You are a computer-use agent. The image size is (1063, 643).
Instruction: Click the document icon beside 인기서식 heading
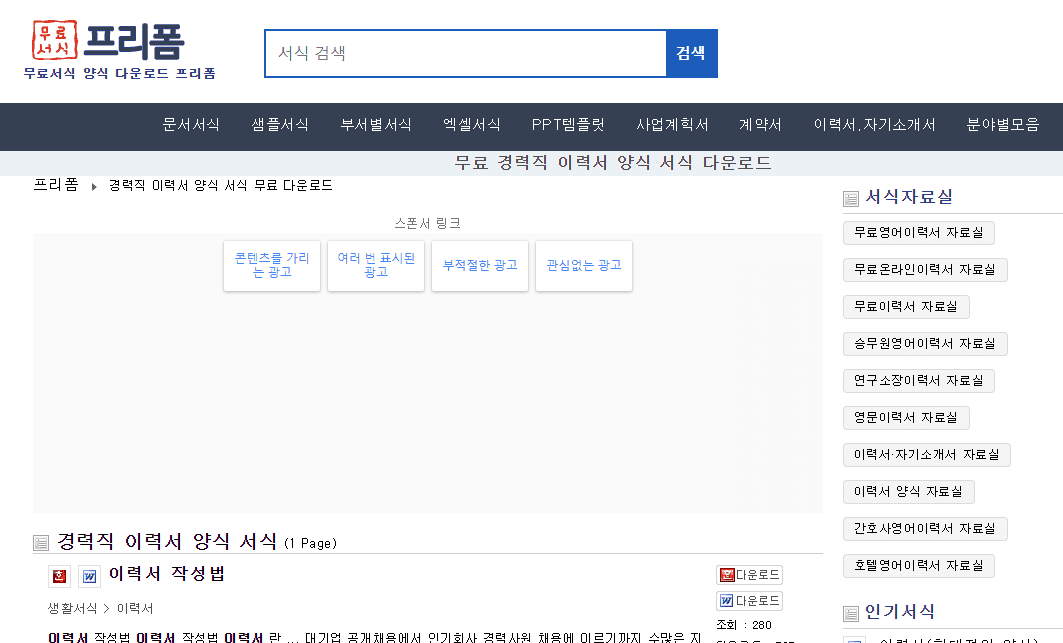[850, 613]
